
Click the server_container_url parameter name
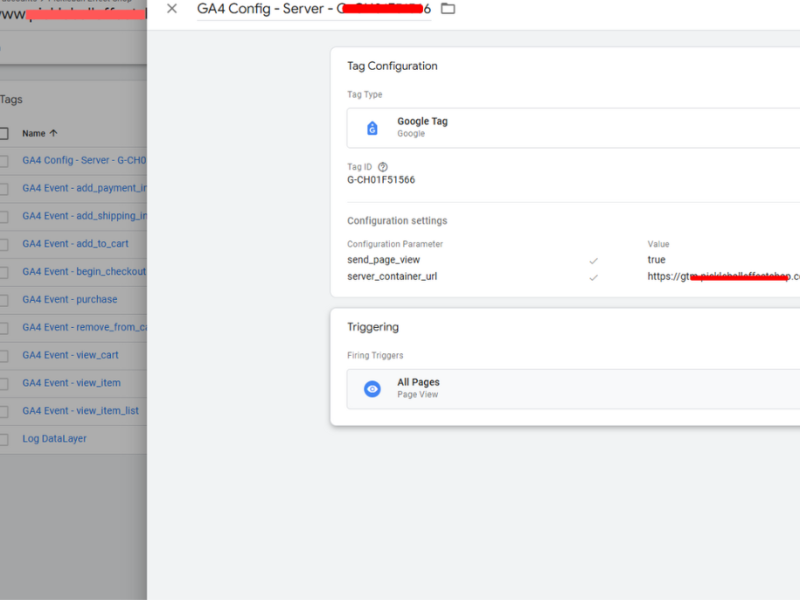[392, 277]
